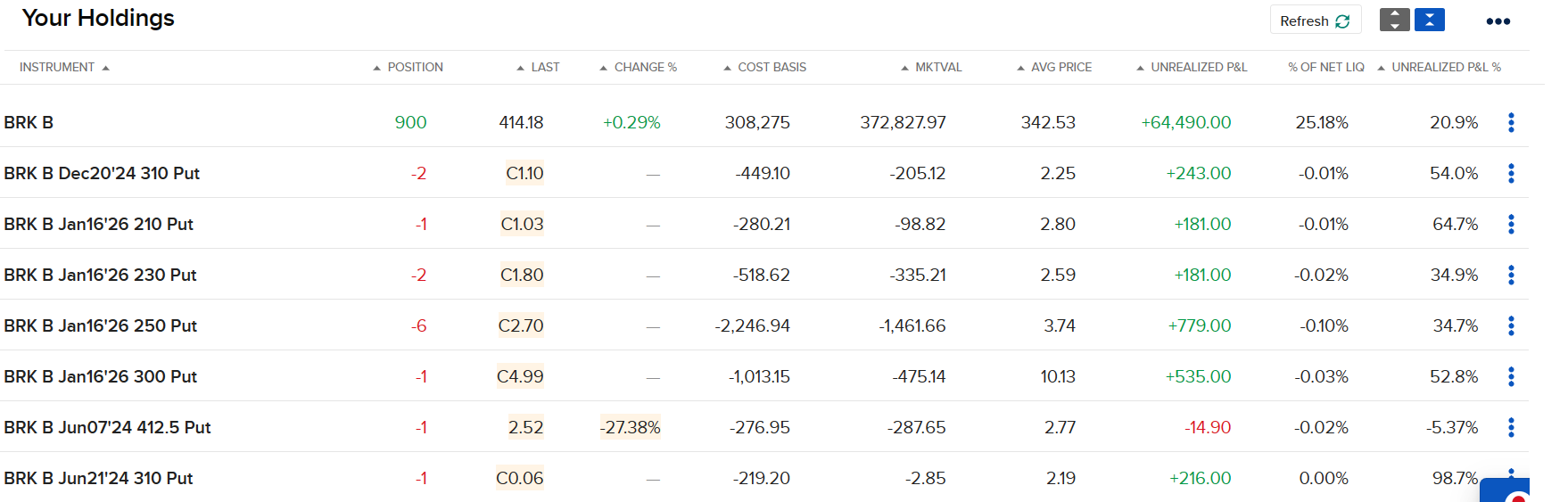Open the three-dot menu beside Your Holdings
The image size is (1568, 502).
tap(1498, 21)
